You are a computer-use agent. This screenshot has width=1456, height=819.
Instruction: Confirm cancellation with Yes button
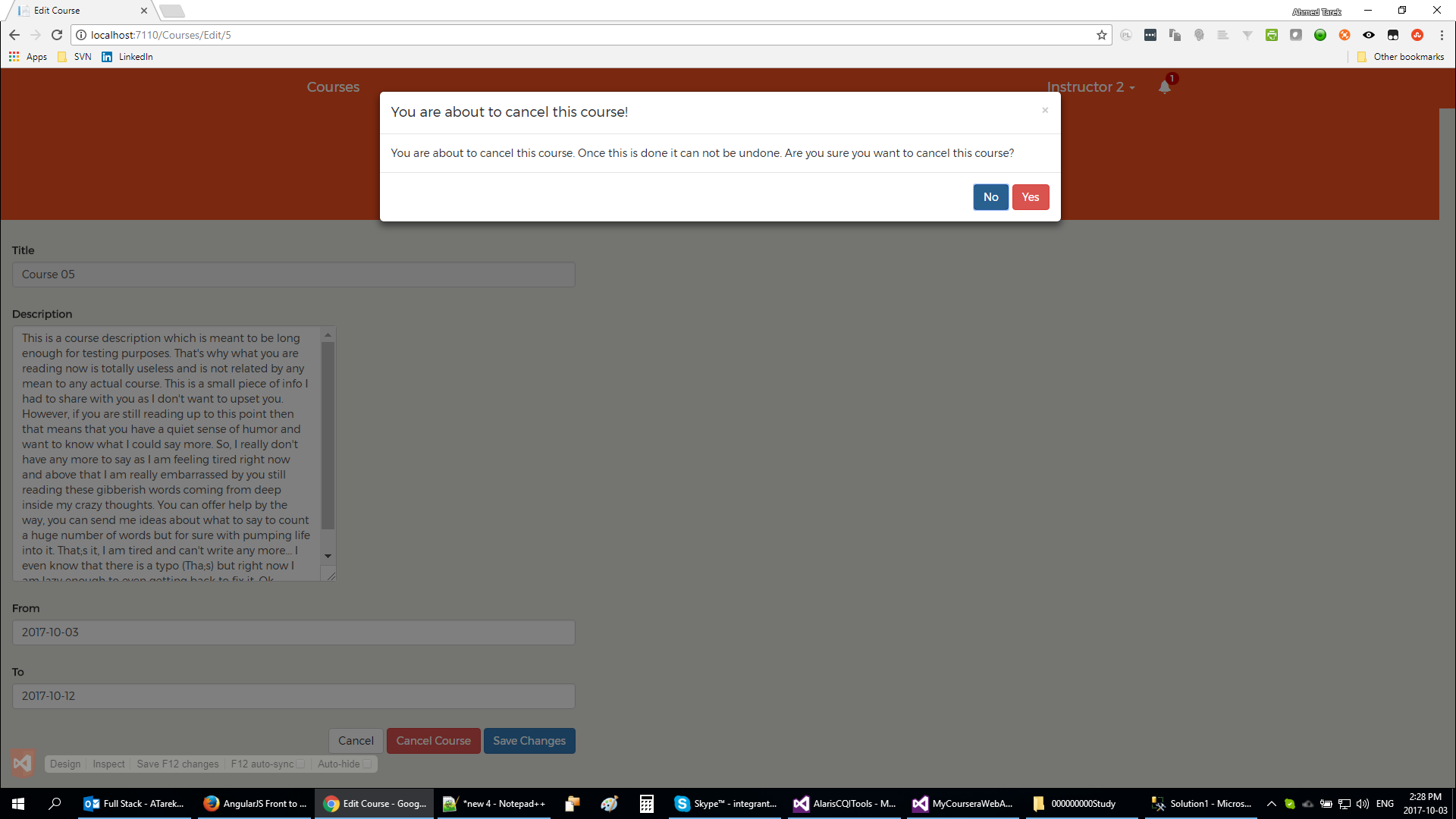click(x=1030, y=197)
